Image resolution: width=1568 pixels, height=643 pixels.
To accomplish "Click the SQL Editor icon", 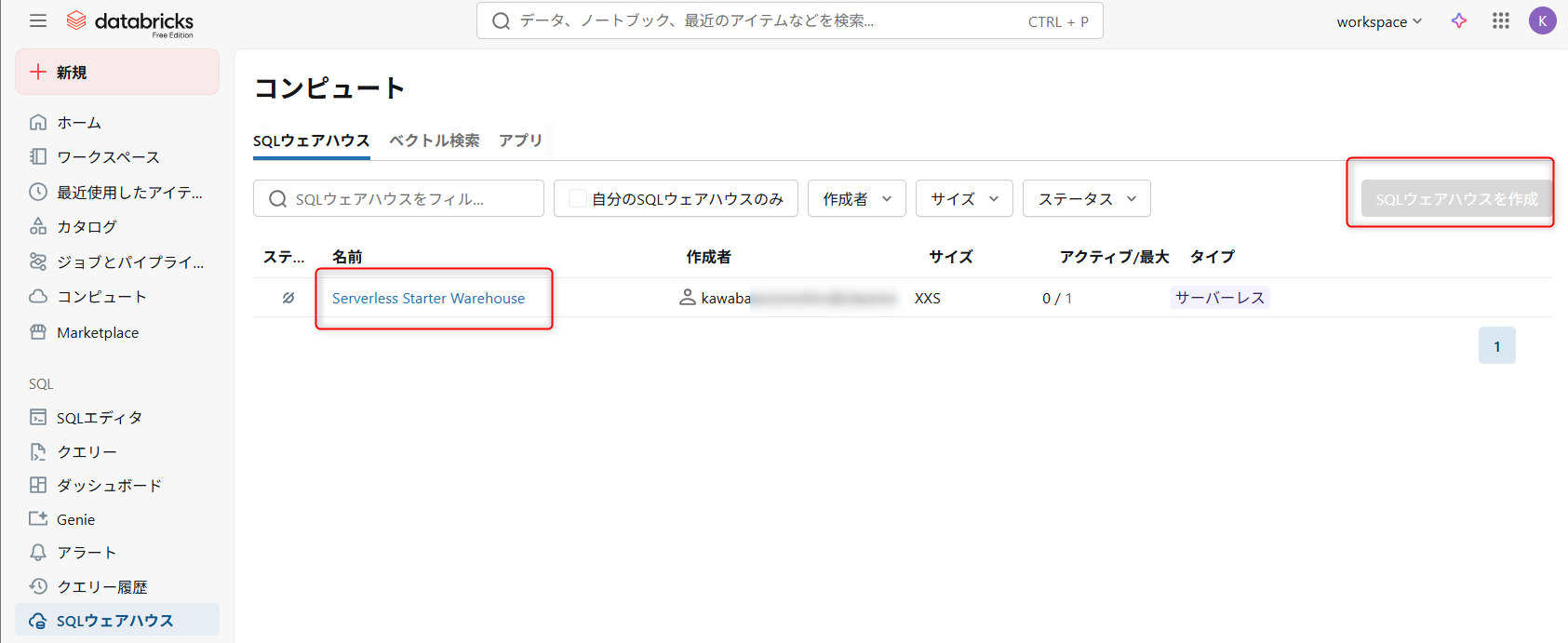I will 38,417.
